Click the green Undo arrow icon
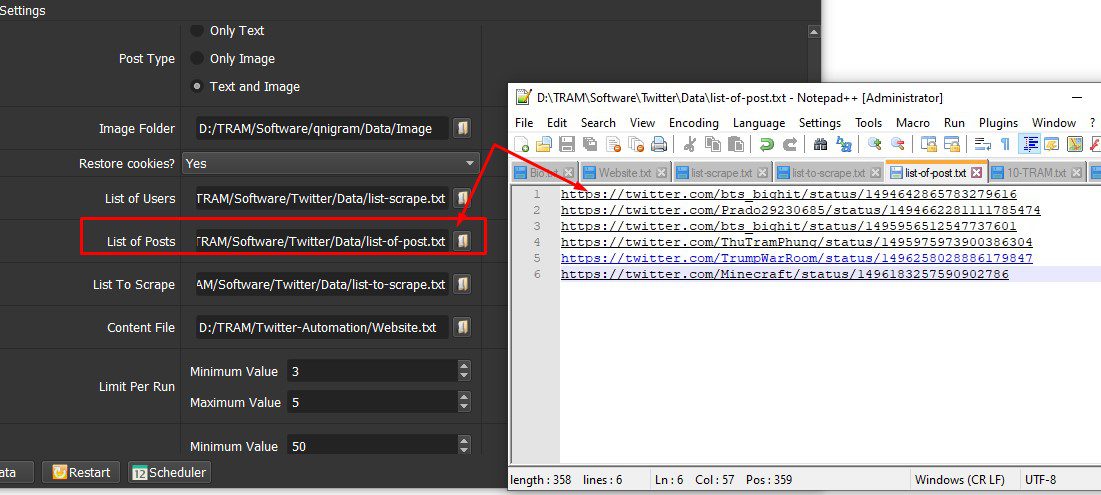This screenshot has height=495, width=1101. [767, 145]
